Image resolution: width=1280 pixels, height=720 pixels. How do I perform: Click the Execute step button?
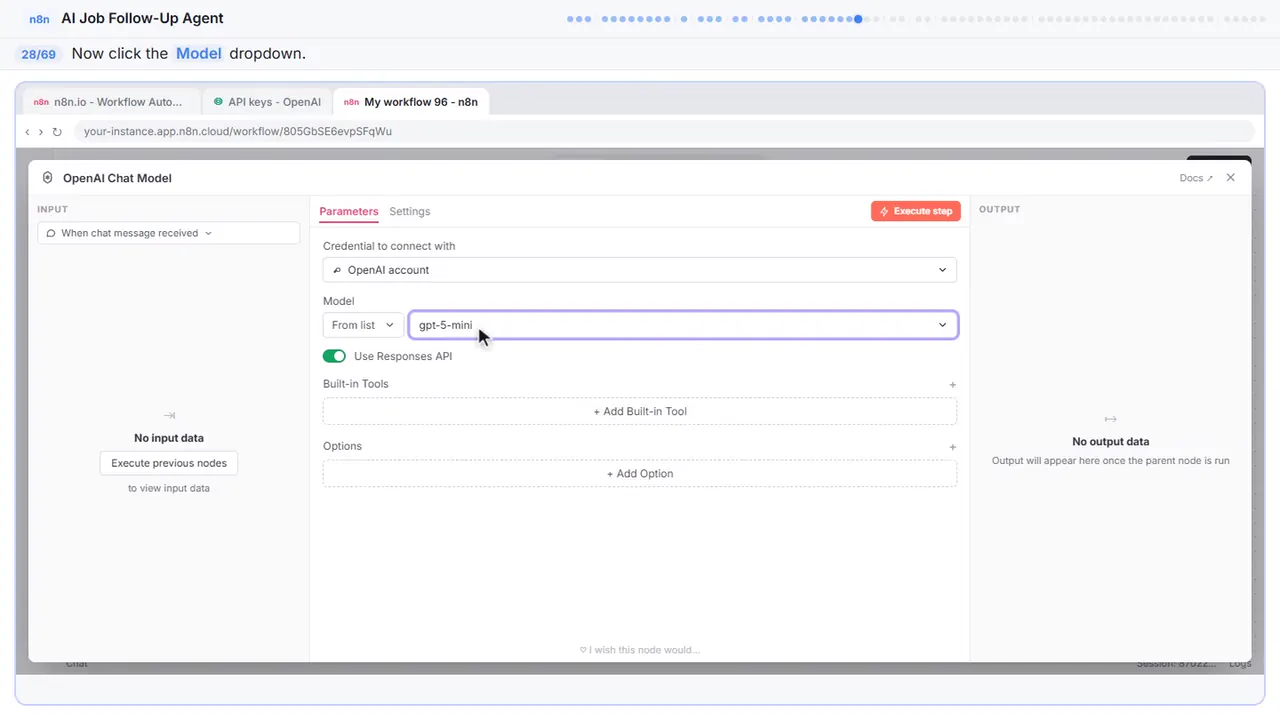(916, 211)
